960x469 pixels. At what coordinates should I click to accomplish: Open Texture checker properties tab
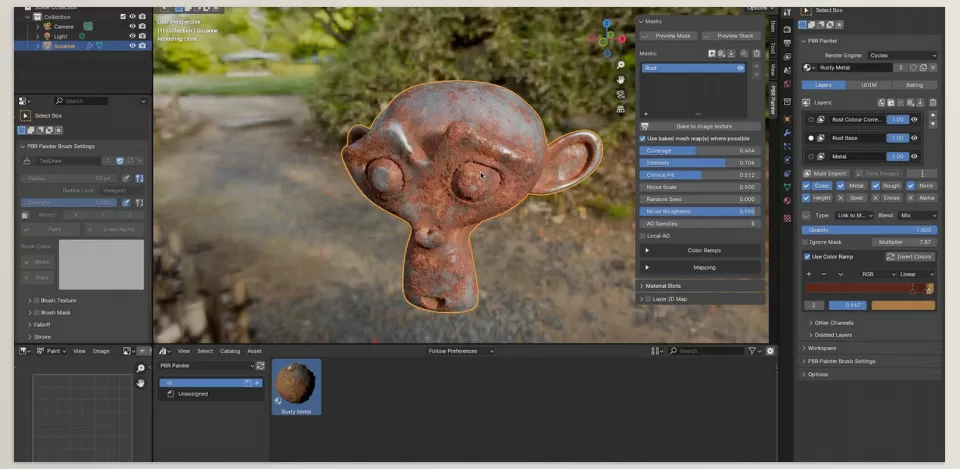click(787, 217)
